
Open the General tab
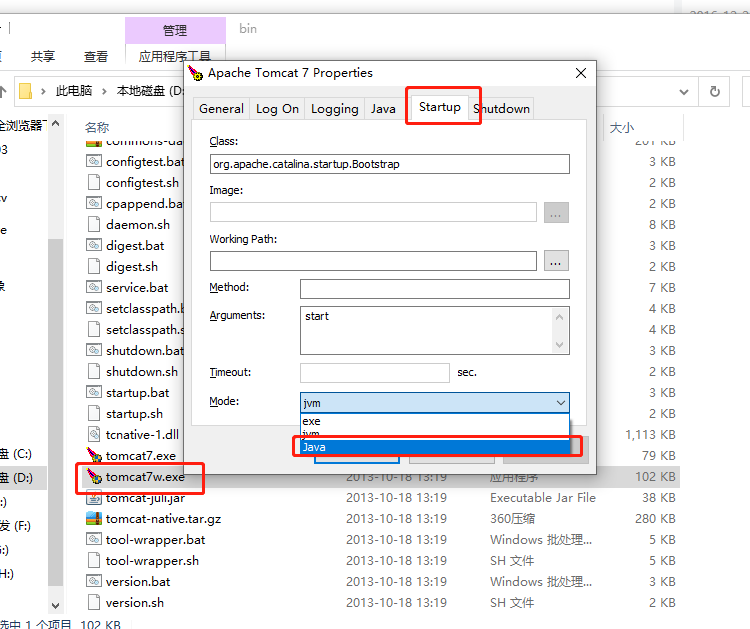tap(221, 109)
